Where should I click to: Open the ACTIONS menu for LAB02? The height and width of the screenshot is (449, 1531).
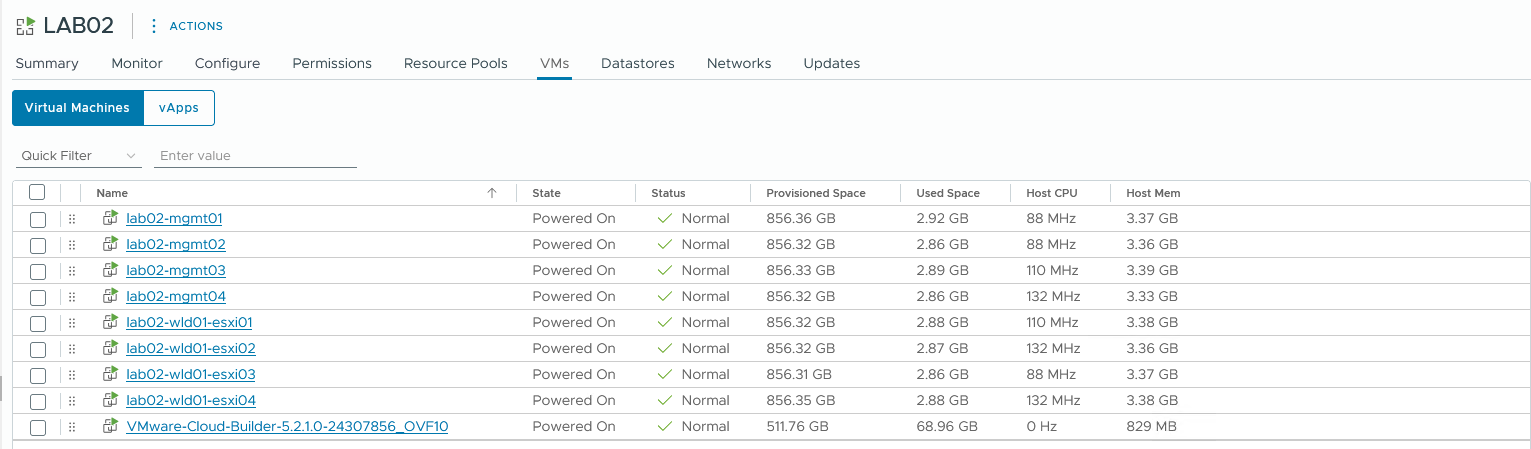195,26
